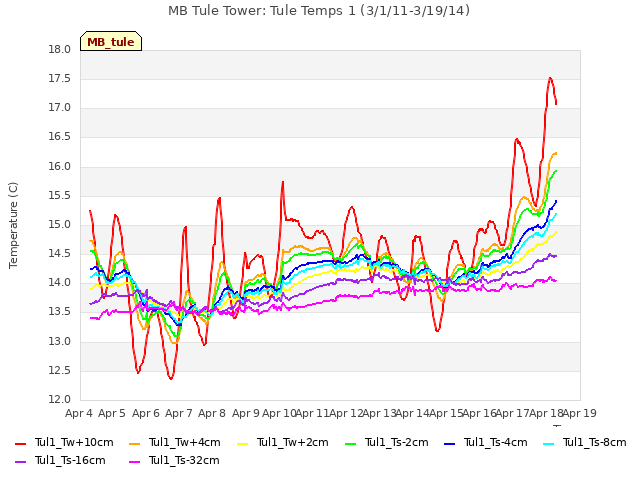Click the Apr 6 x-axis date label
The image size is (640, 480).
point(145,413)
